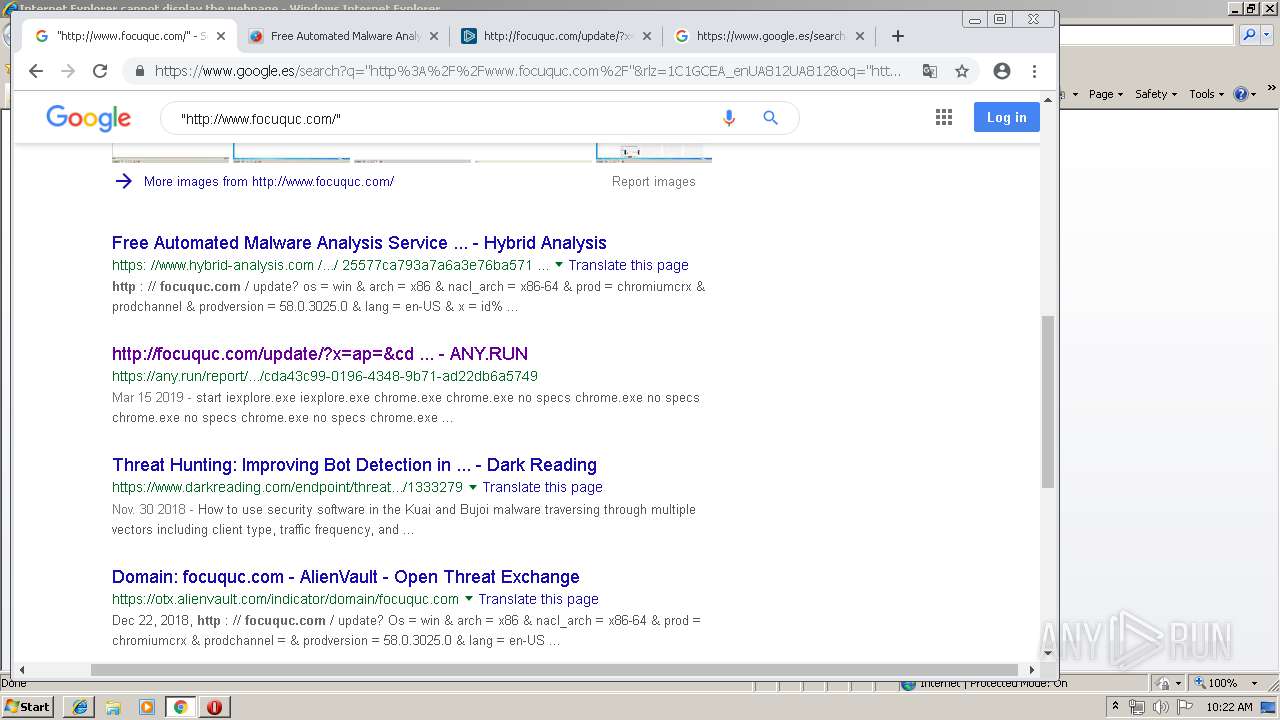Click the site lock icon in address bar
The height and width of the screenshot is (720, 1280).
point(140,71)
